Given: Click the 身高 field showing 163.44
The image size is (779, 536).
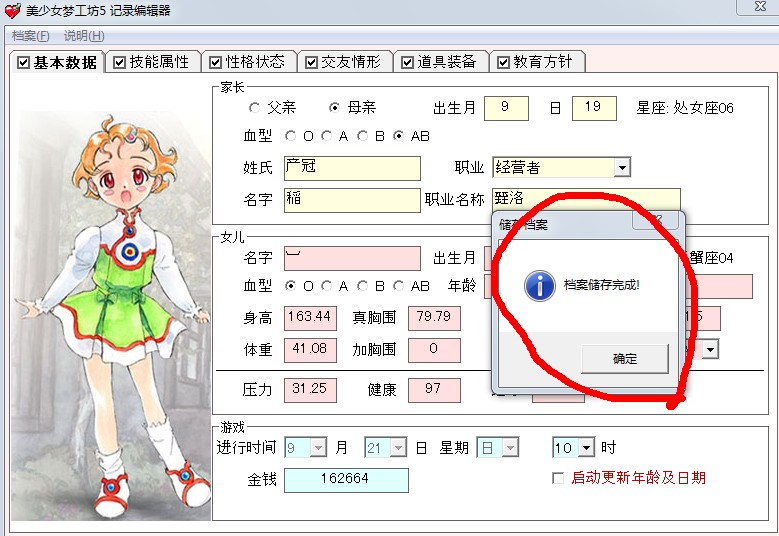Looking at the screenshot, I should pyautogui.click(x=310, y=318).
